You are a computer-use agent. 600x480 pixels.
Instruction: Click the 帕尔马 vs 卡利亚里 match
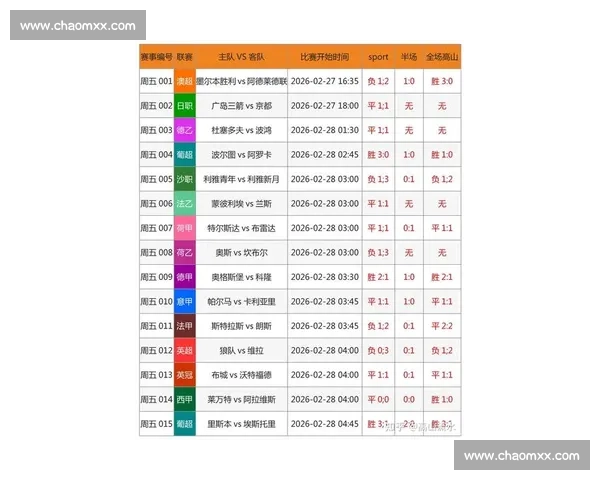pyautogui.click(x=241, y=302)
